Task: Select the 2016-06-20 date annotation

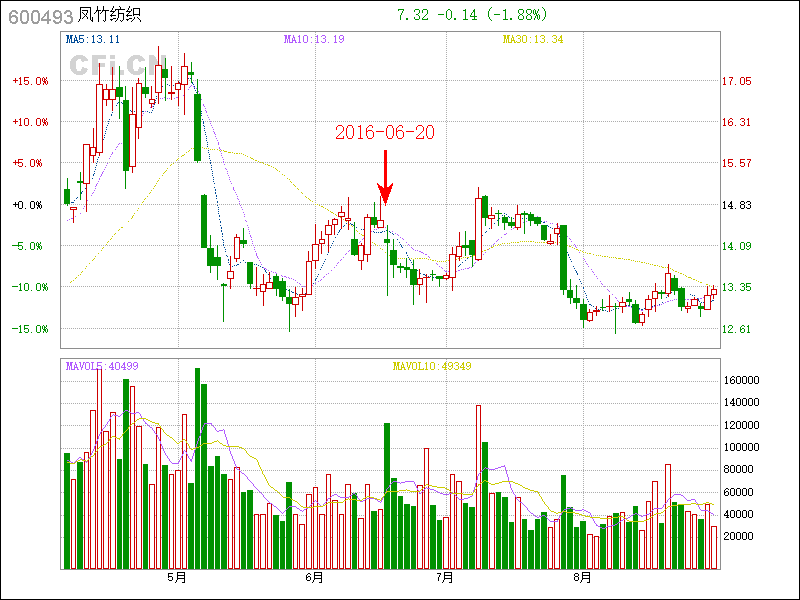Action: 385,132
